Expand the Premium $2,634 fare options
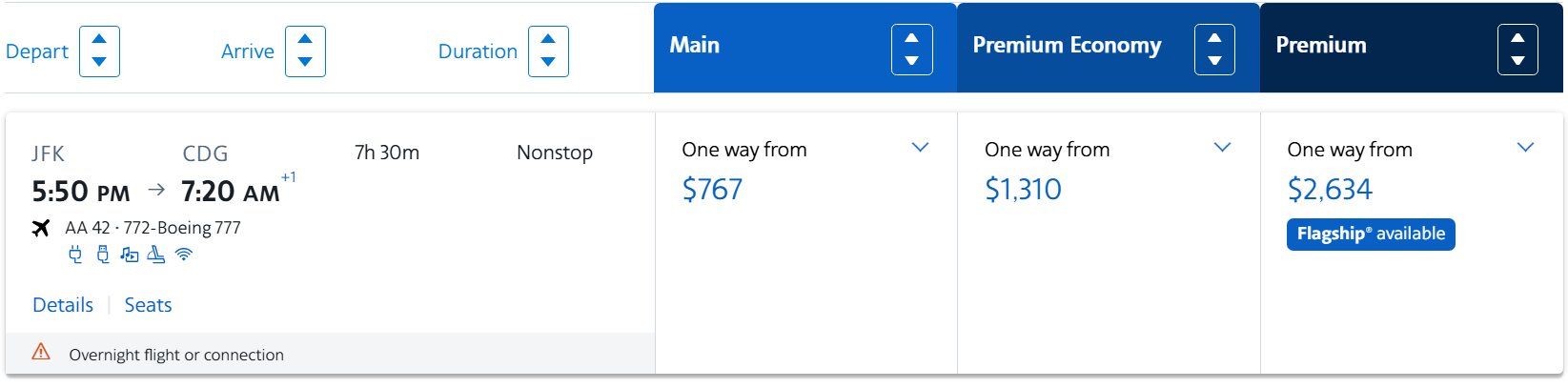 1525,148
